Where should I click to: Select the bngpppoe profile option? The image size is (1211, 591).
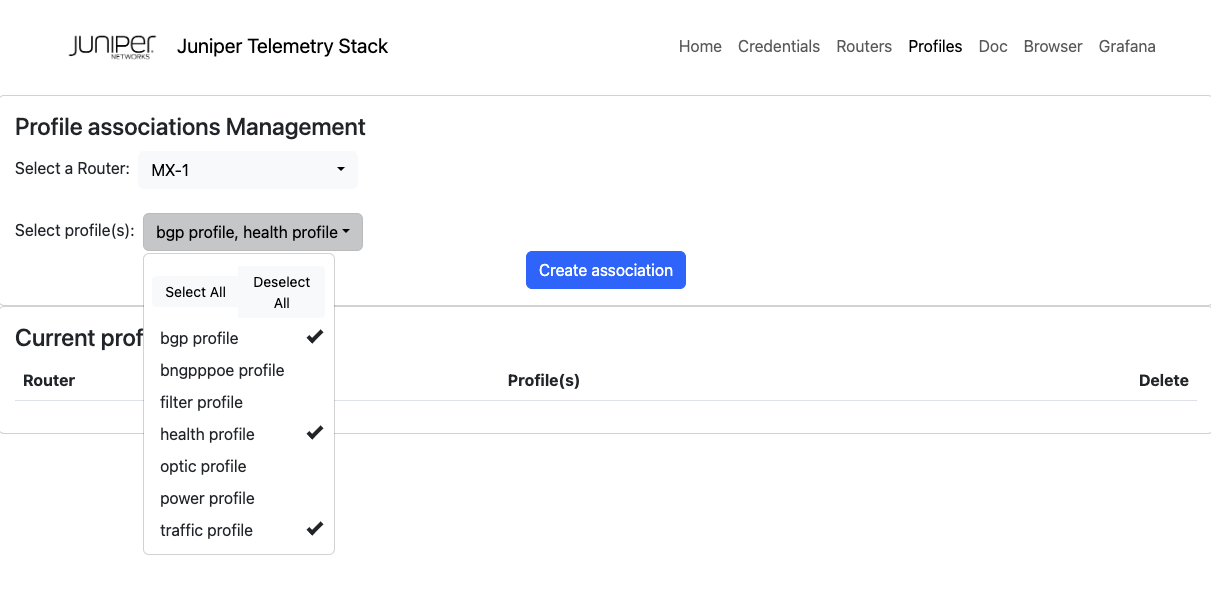coord(238,370)
